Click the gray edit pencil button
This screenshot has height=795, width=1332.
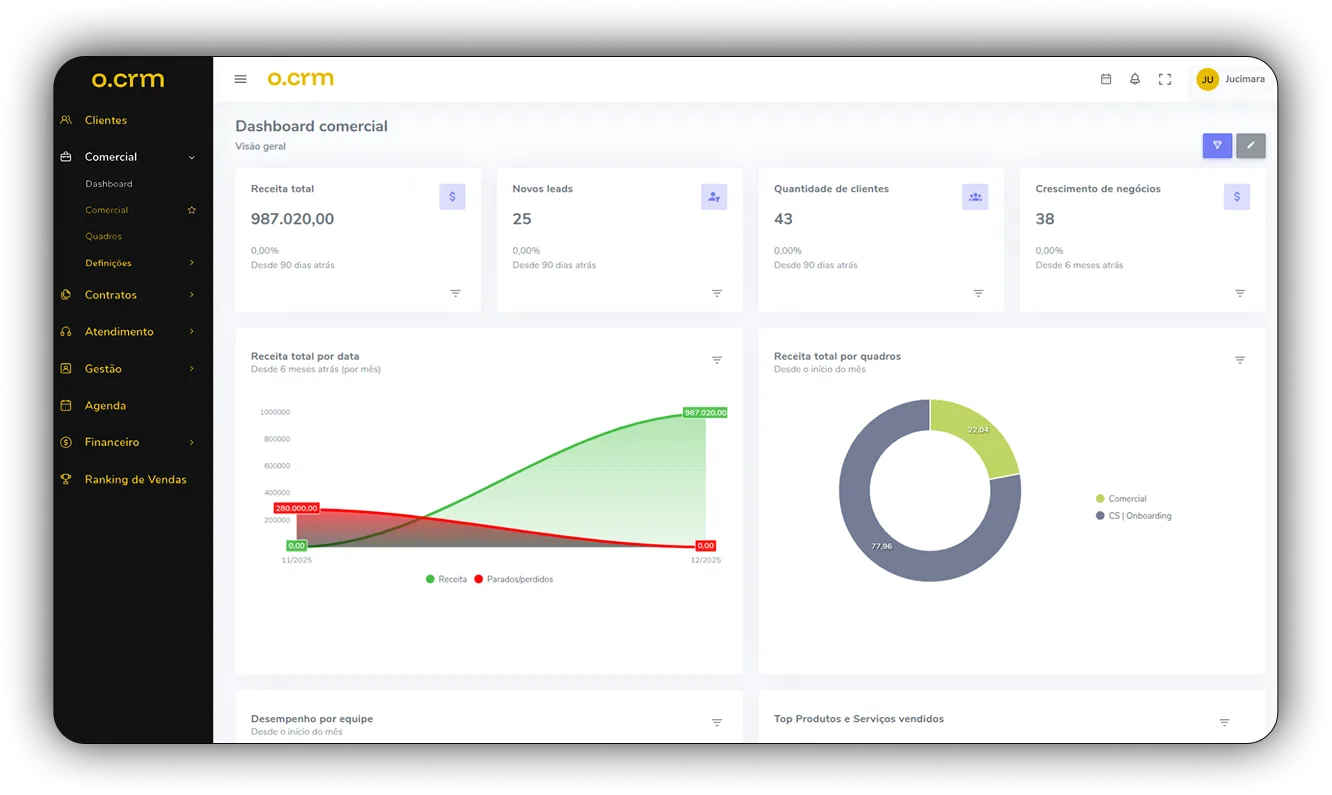click(1250, 145)
